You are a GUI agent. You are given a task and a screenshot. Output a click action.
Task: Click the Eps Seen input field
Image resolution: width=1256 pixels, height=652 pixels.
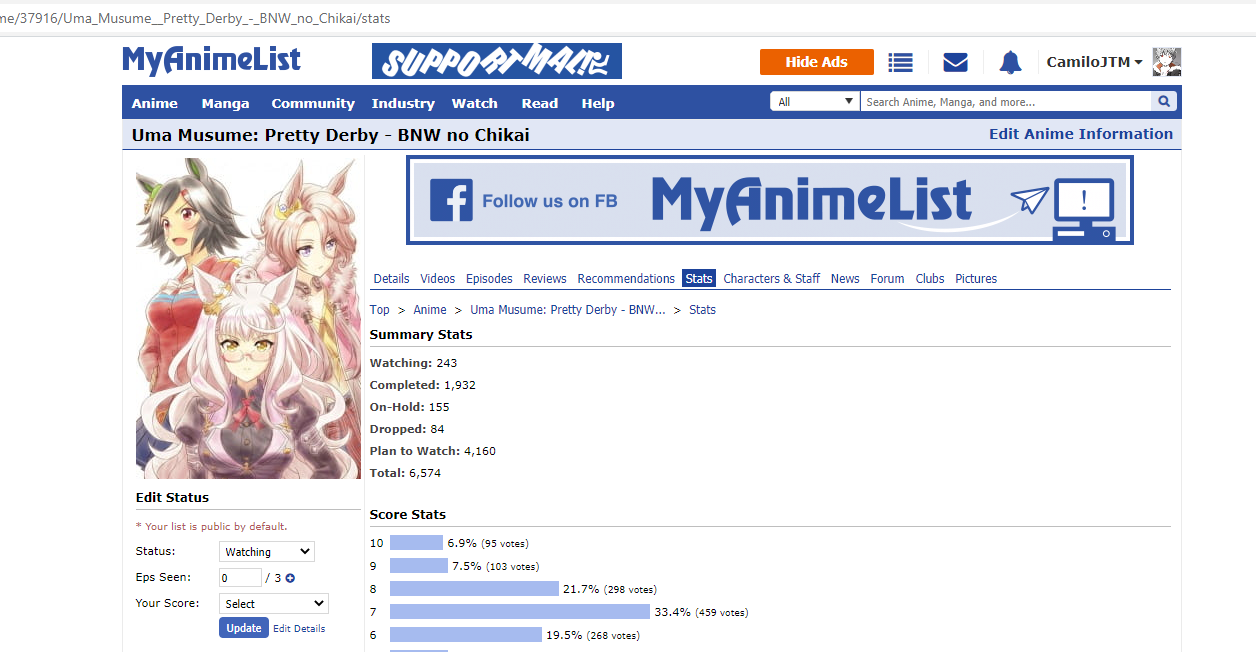[240, 578]
